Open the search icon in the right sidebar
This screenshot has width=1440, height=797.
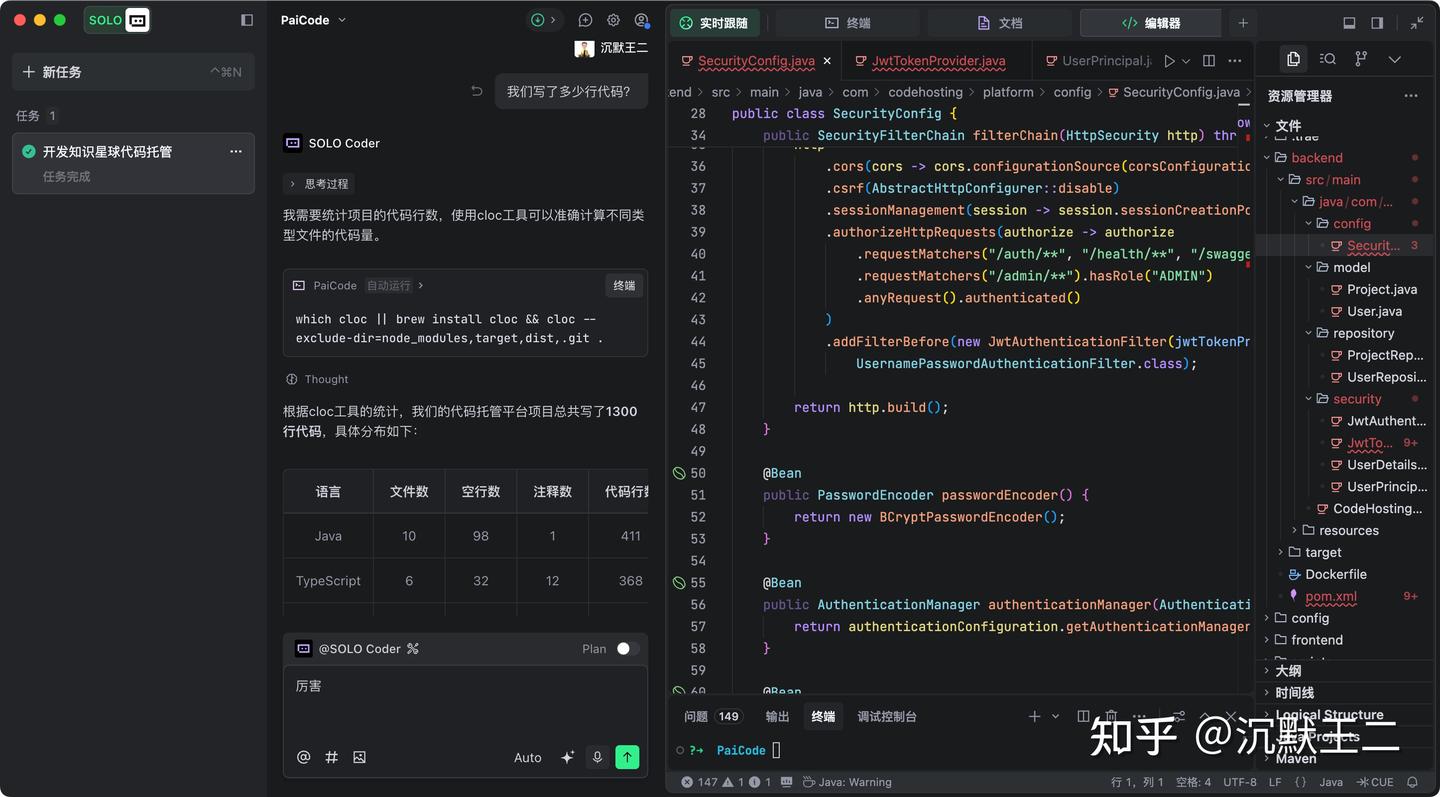coord(1326,59)
